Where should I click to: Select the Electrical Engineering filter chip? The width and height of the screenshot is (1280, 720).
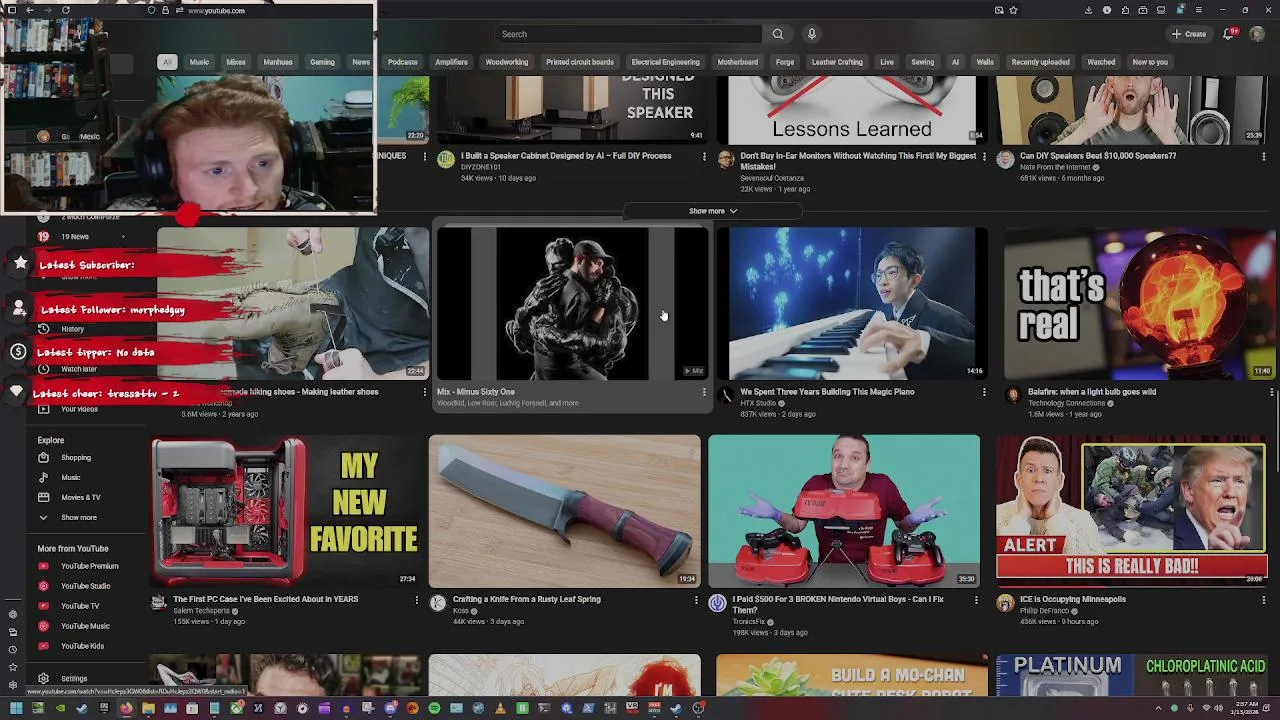pos(666,62)
